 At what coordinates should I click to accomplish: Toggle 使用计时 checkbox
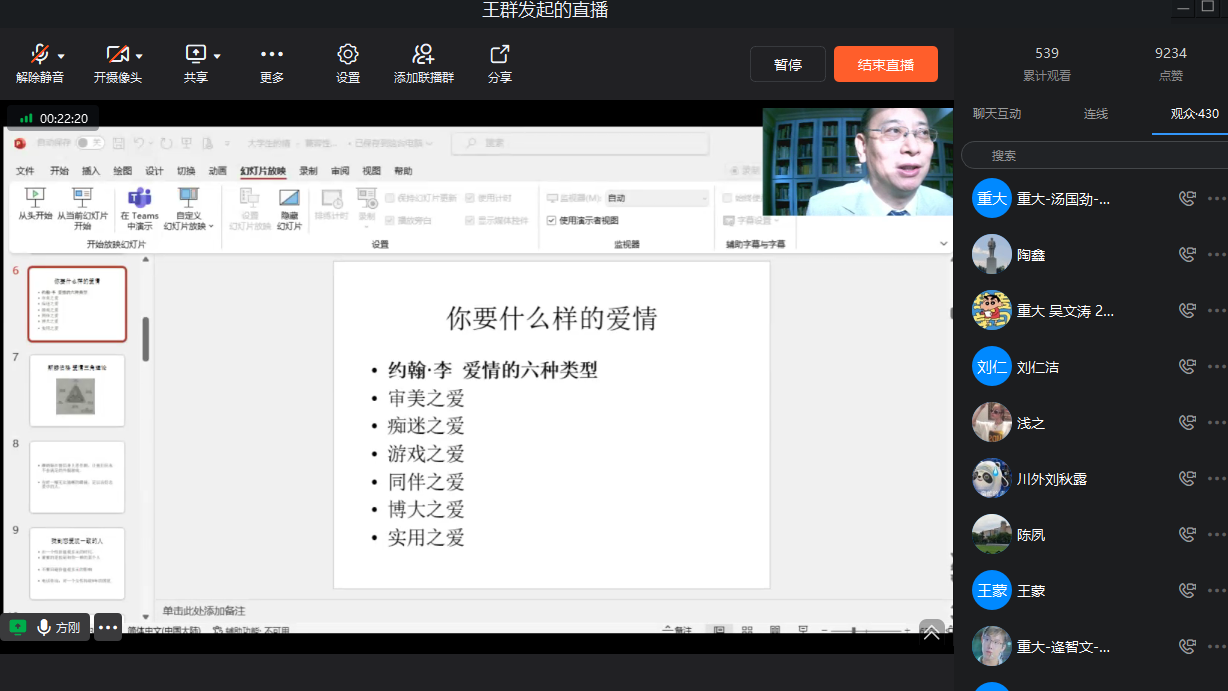(x=470, y=197)
